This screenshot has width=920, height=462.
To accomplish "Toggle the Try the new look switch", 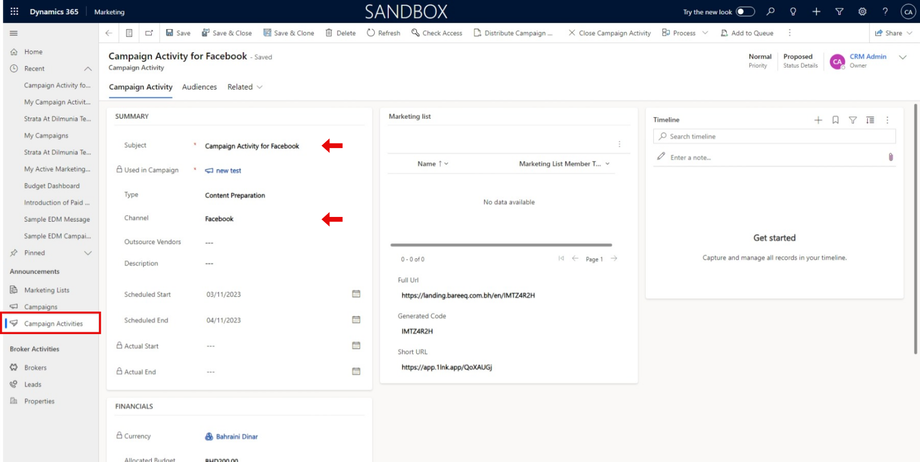I will point(745,12).
